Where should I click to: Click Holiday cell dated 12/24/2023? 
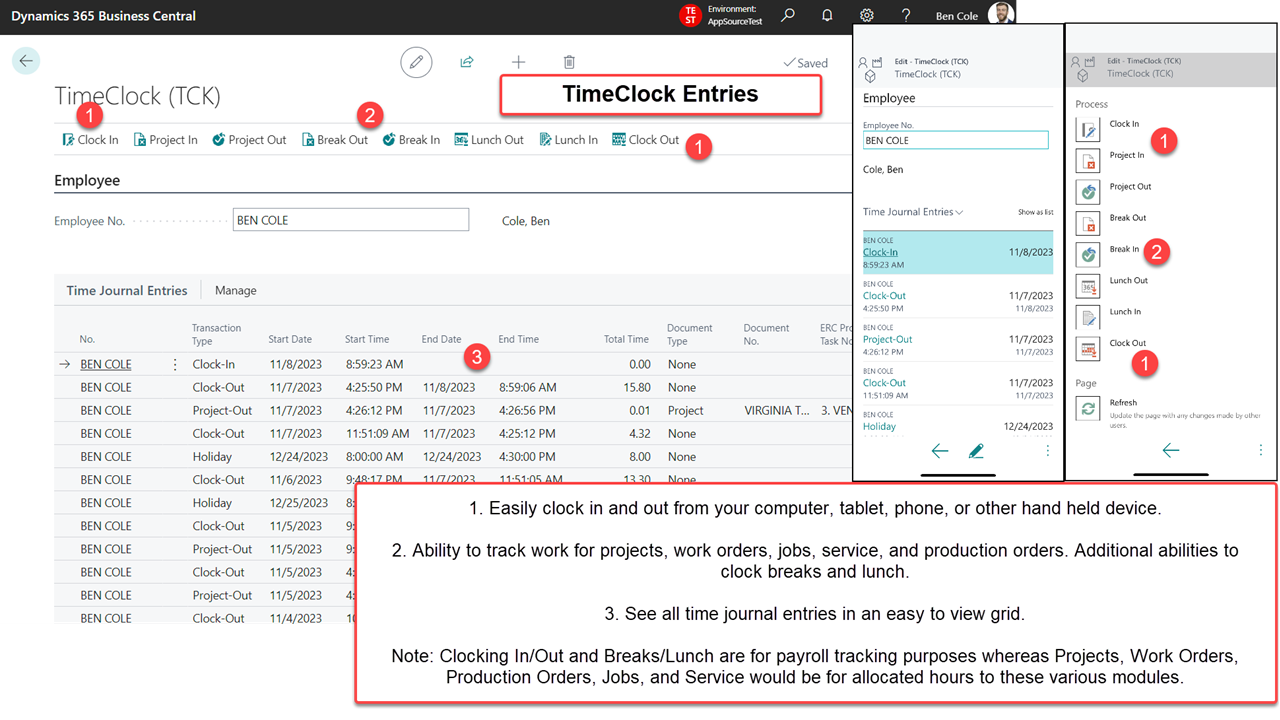[212, 456]
